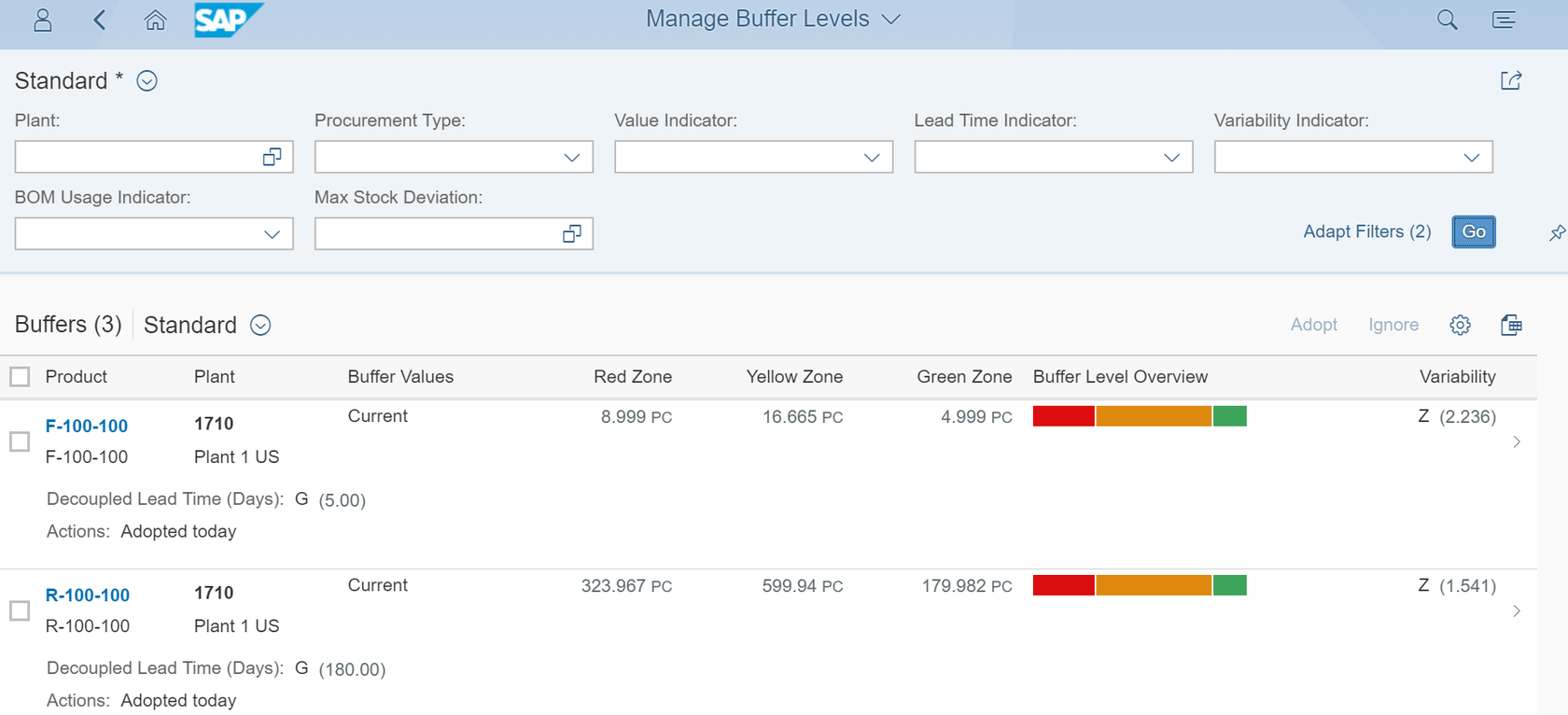Open details arrow for F-100-100 row
Image resolution: width=1568 pixels, height=715 pixels.
[x=1517, y=442]
